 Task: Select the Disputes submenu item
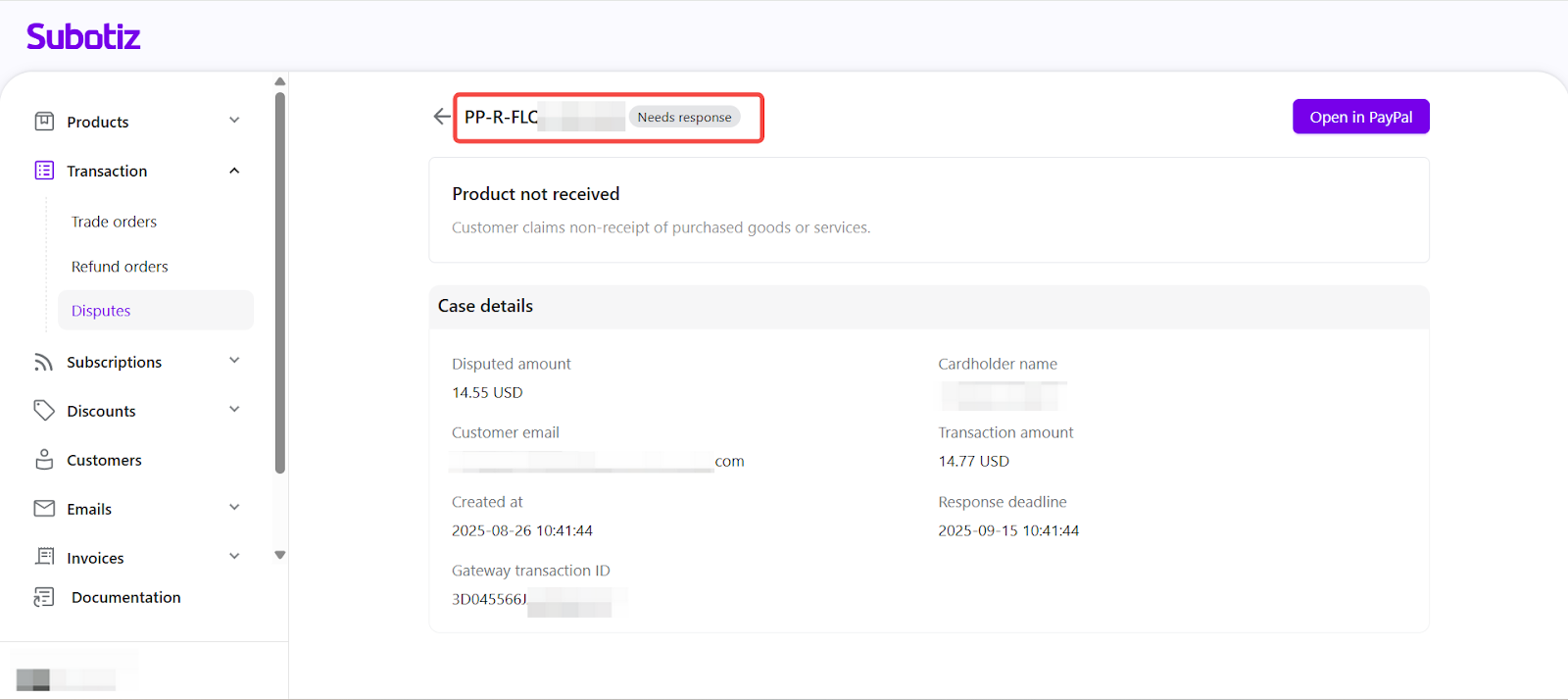101,311
